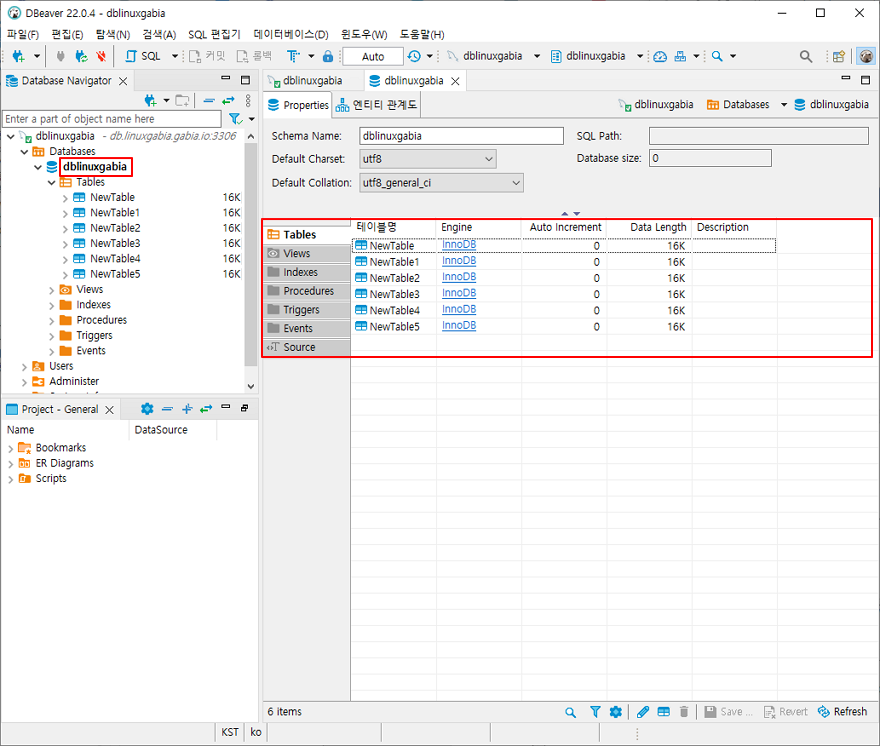880x746 pixels.
Task: Select the Source side tab
Action: [x=307, y=347]
